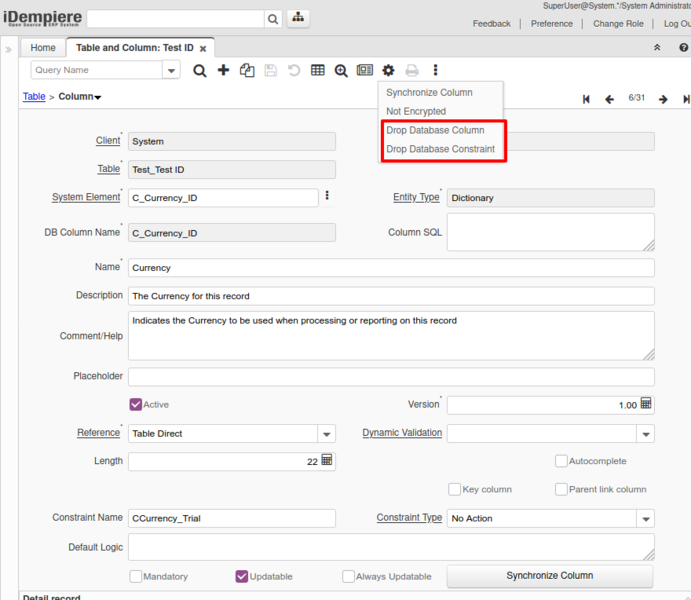Expand the Reference dropdown
The width and height of the screenshot is (691, 600).
(x=326, y=434)
